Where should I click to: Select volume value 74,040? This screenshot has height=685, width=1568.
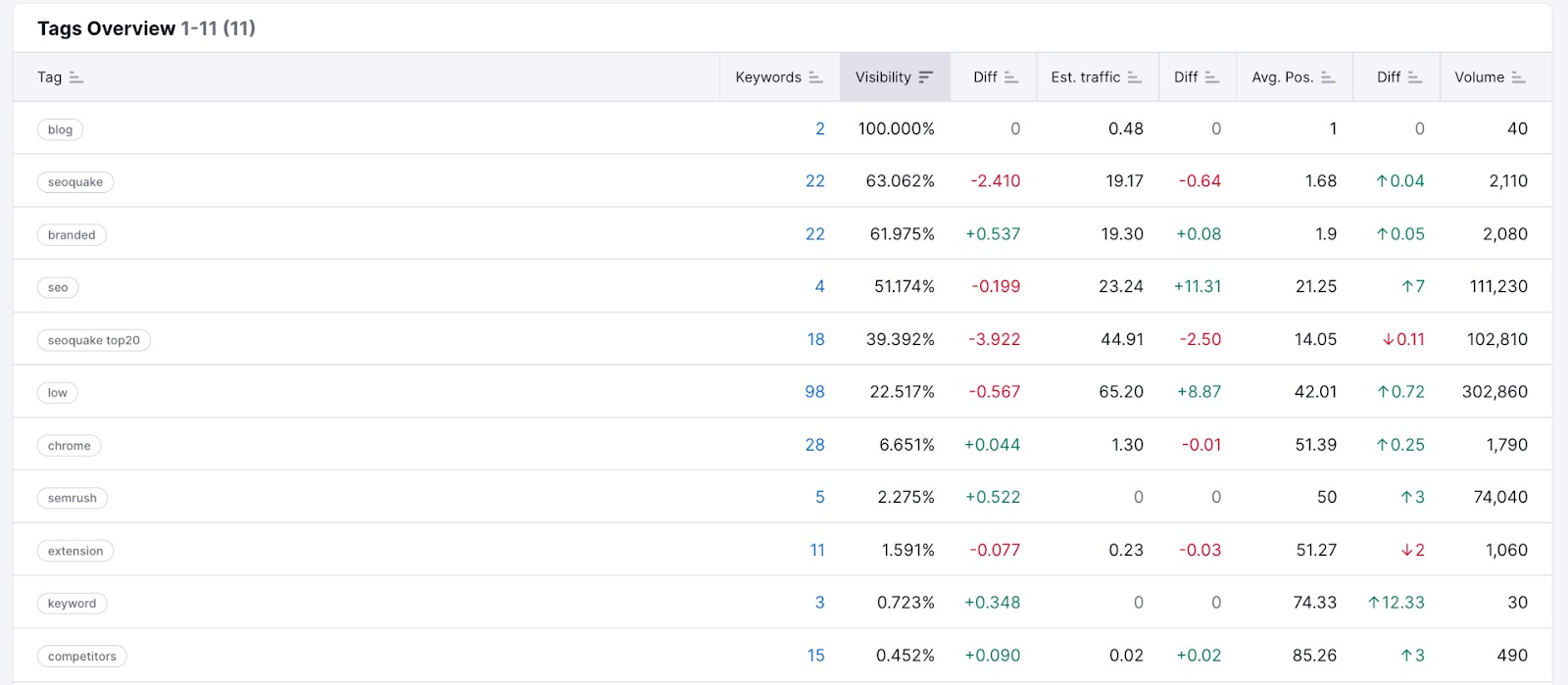click(x=1501, y=497)
